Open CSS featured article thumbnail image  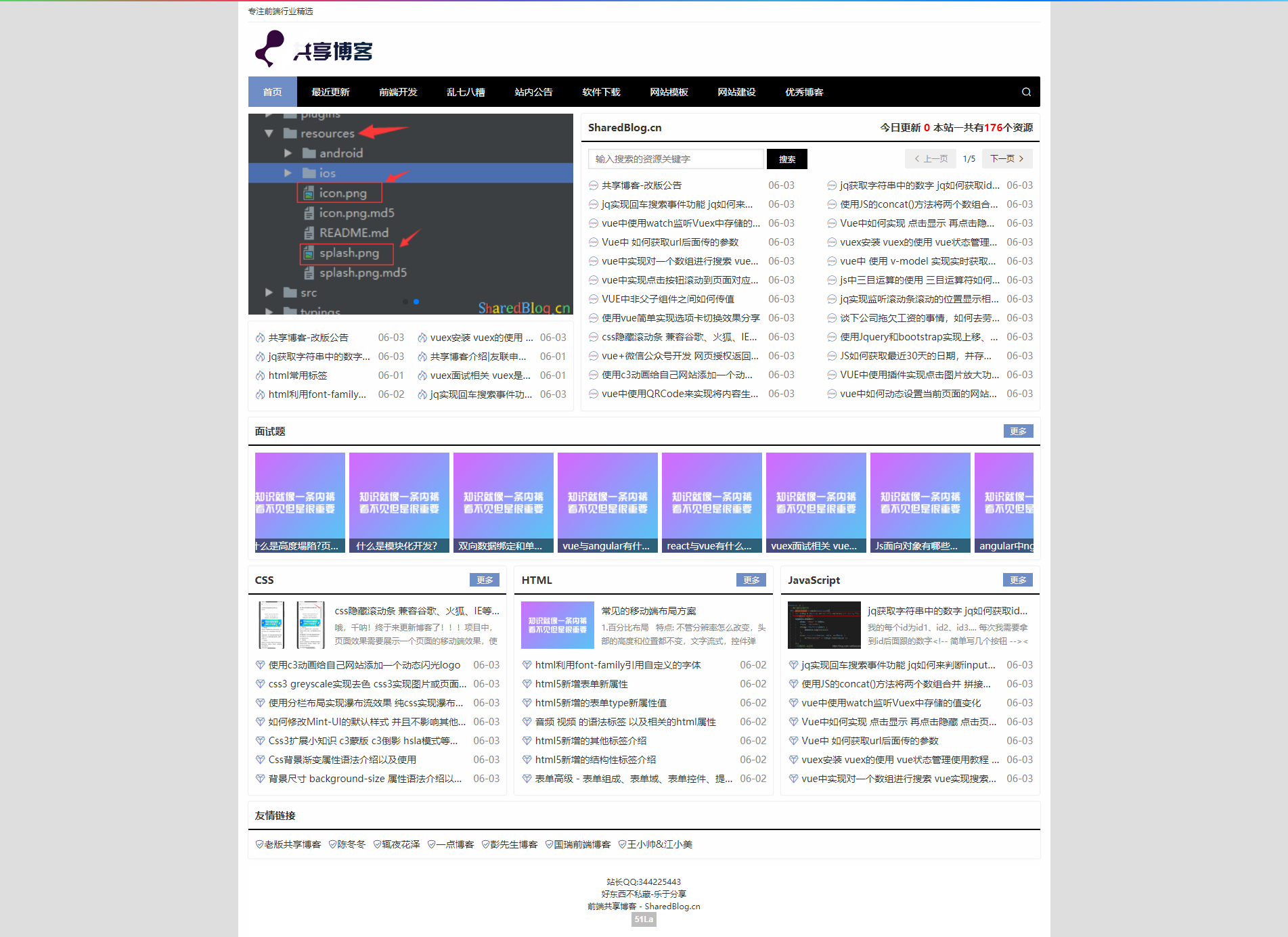[292, 625]
